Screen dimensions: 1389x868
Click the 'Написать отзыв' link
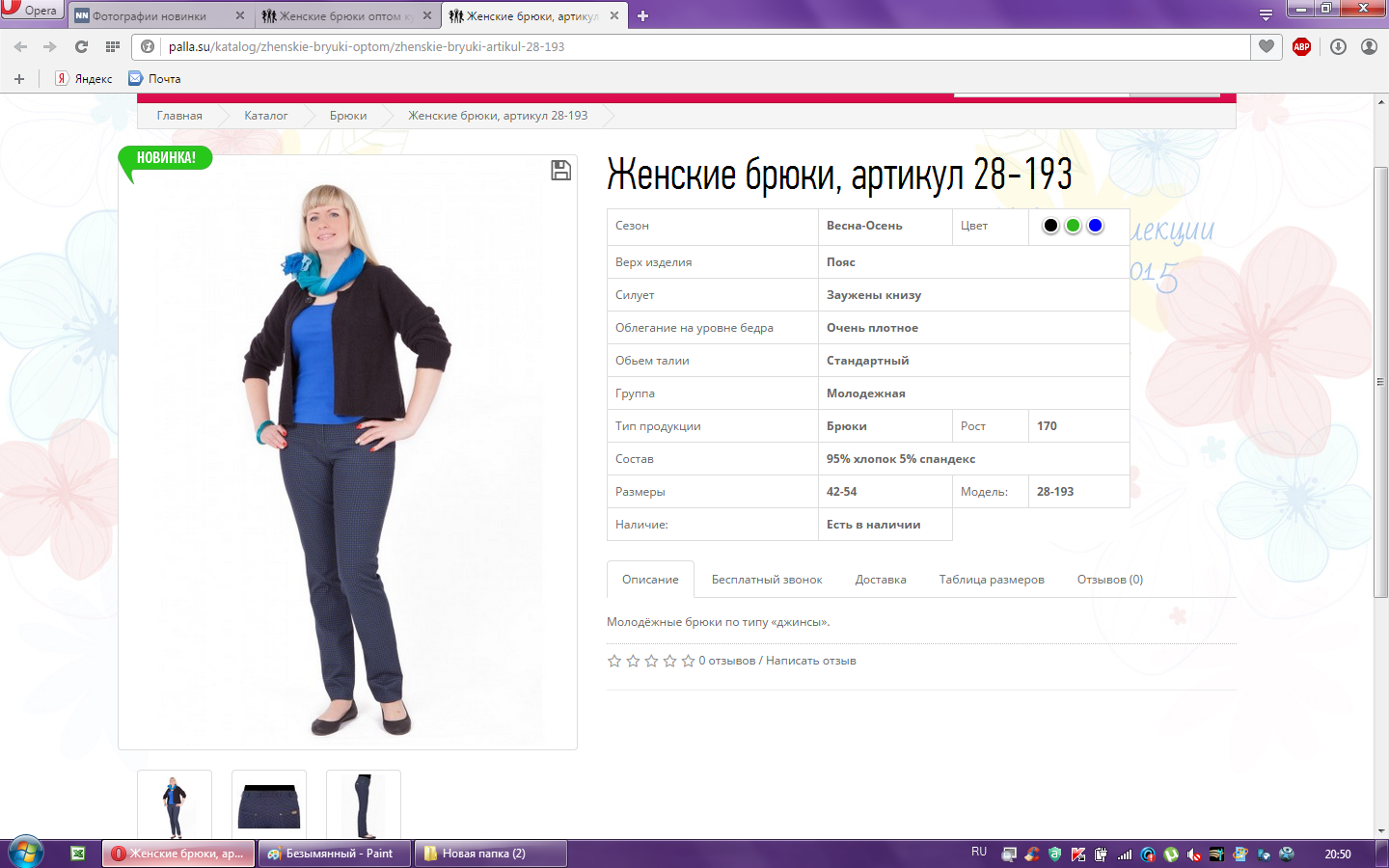click(811, 661)
